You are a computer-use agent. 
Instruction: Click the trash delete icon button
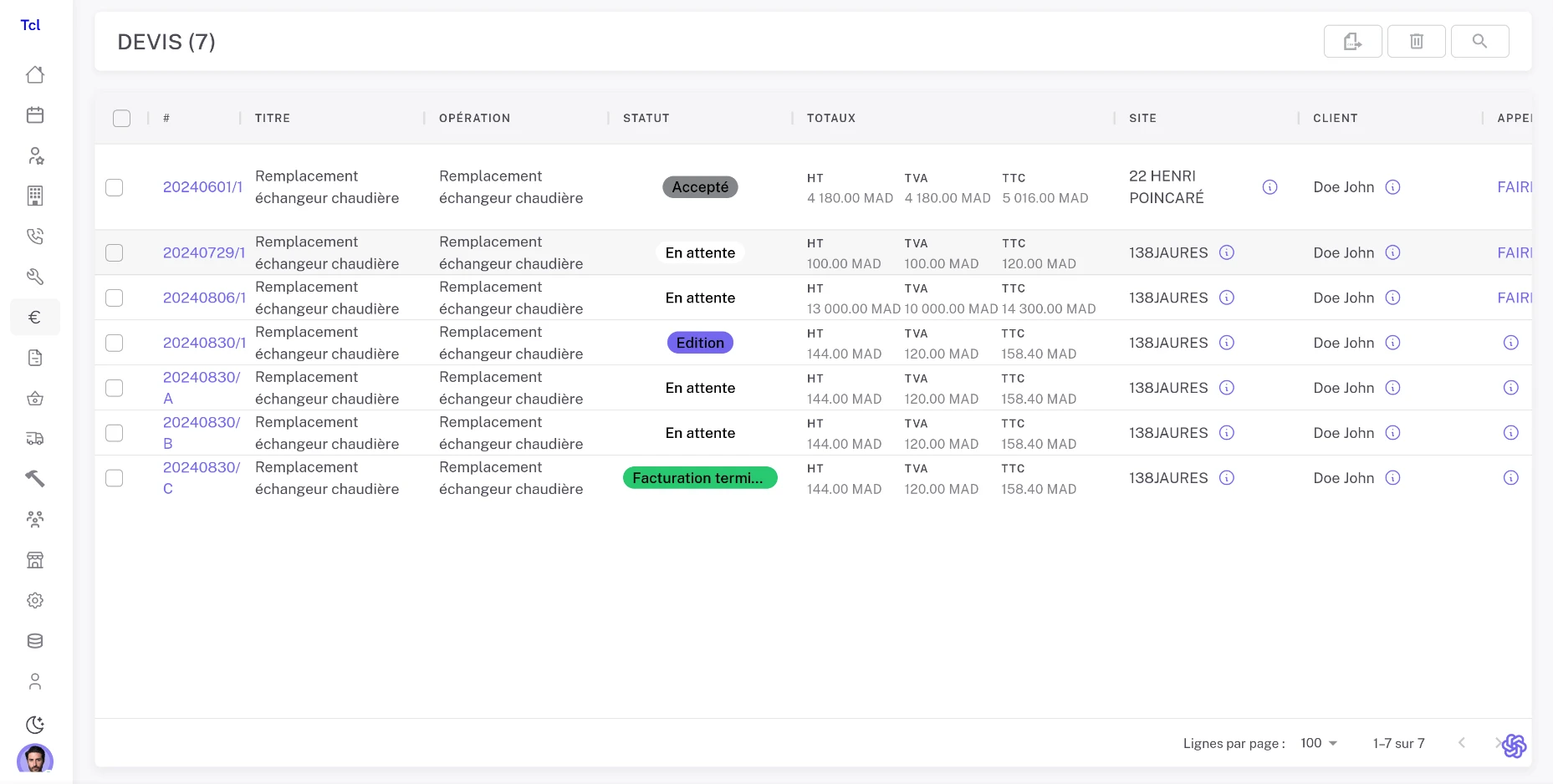[x=1416, y=41]
